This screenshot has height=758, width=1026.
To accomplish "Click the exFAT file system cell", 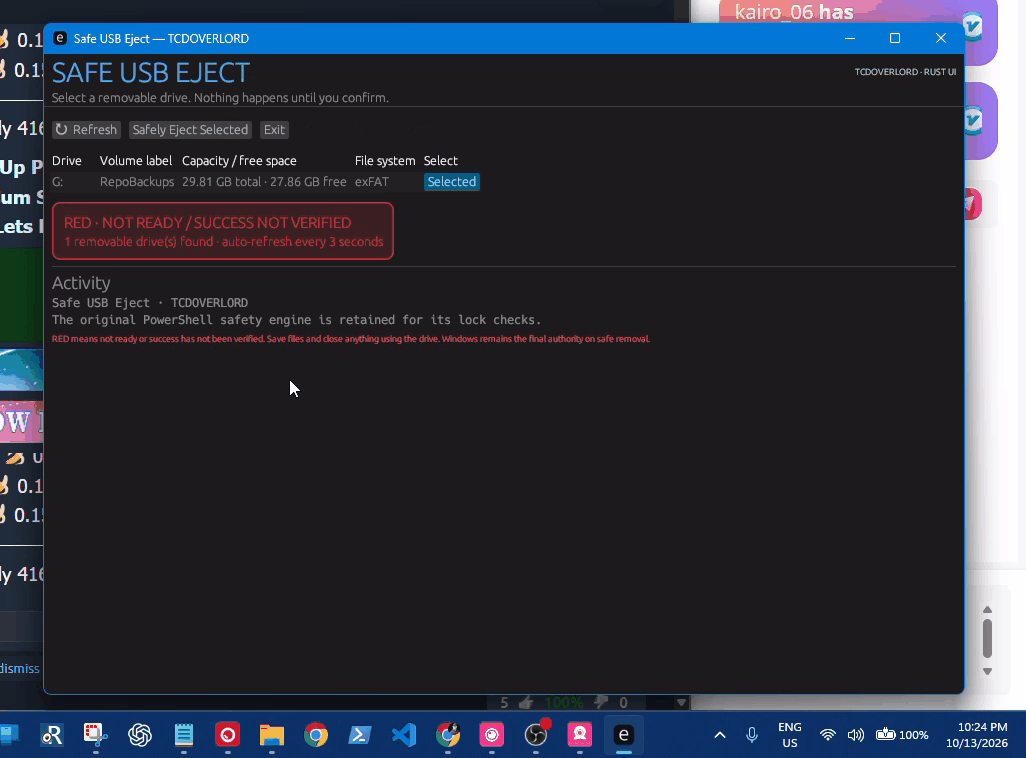I will click(372, 181).
